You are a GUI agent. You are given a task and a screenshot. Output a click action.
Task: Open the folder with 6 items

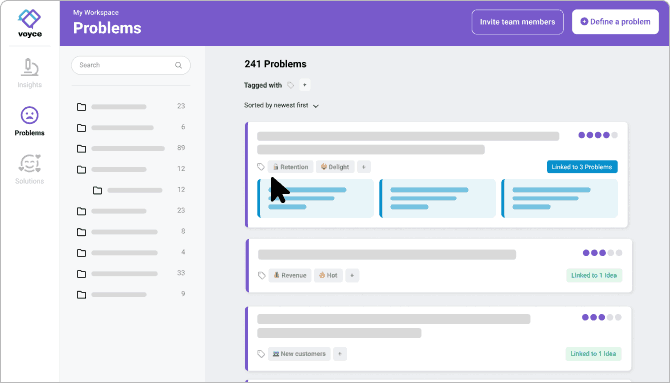(x=131, y=127)
